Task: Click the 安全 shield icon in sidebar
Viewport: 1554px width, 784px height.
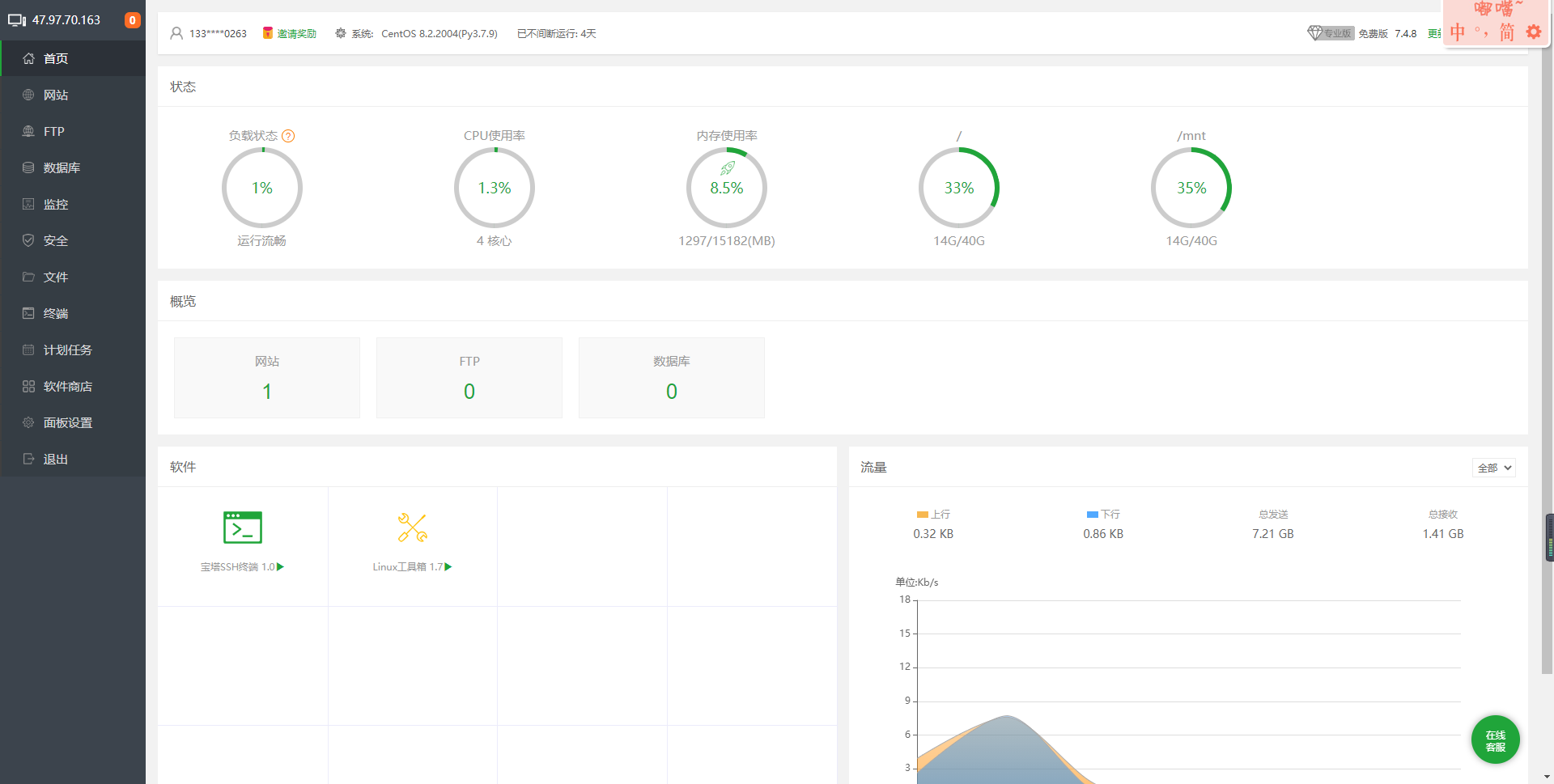Action: (29, 240)
